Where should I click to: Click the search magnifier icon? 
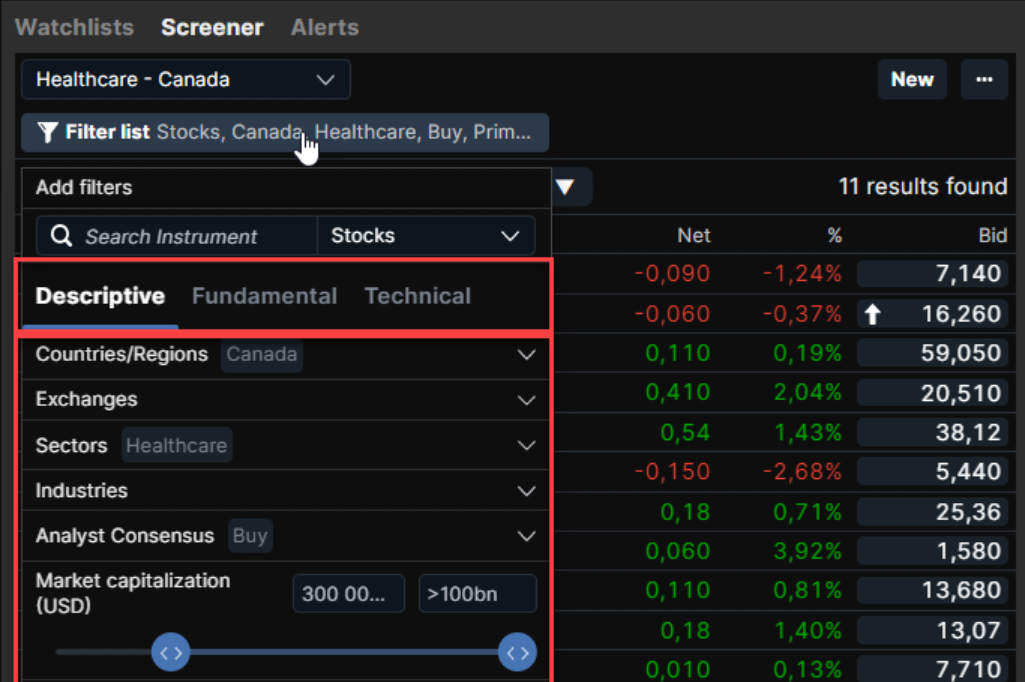click(x=61, y=236)
